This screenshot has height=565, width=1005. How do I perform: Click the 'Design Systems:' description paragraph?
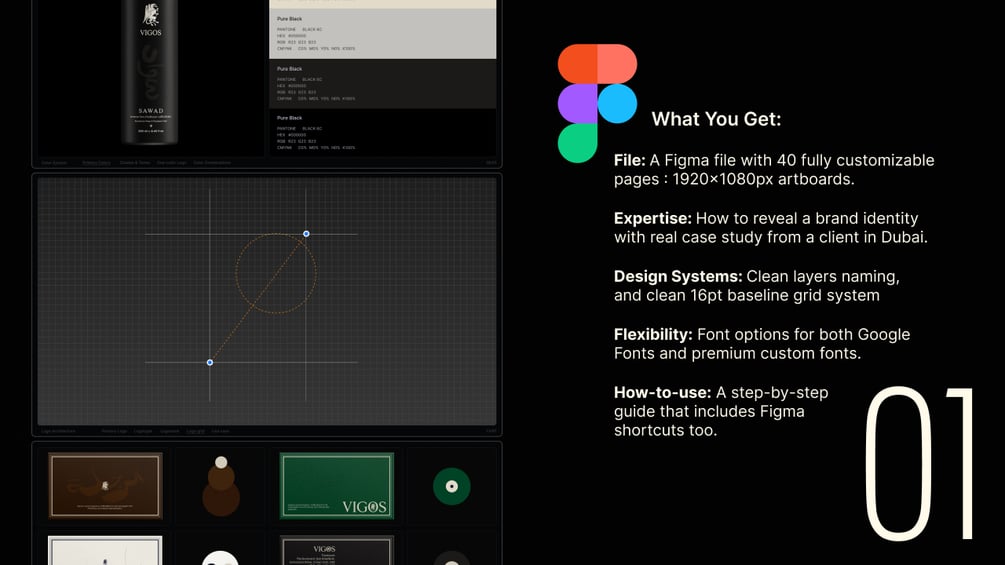click(756, 286)
